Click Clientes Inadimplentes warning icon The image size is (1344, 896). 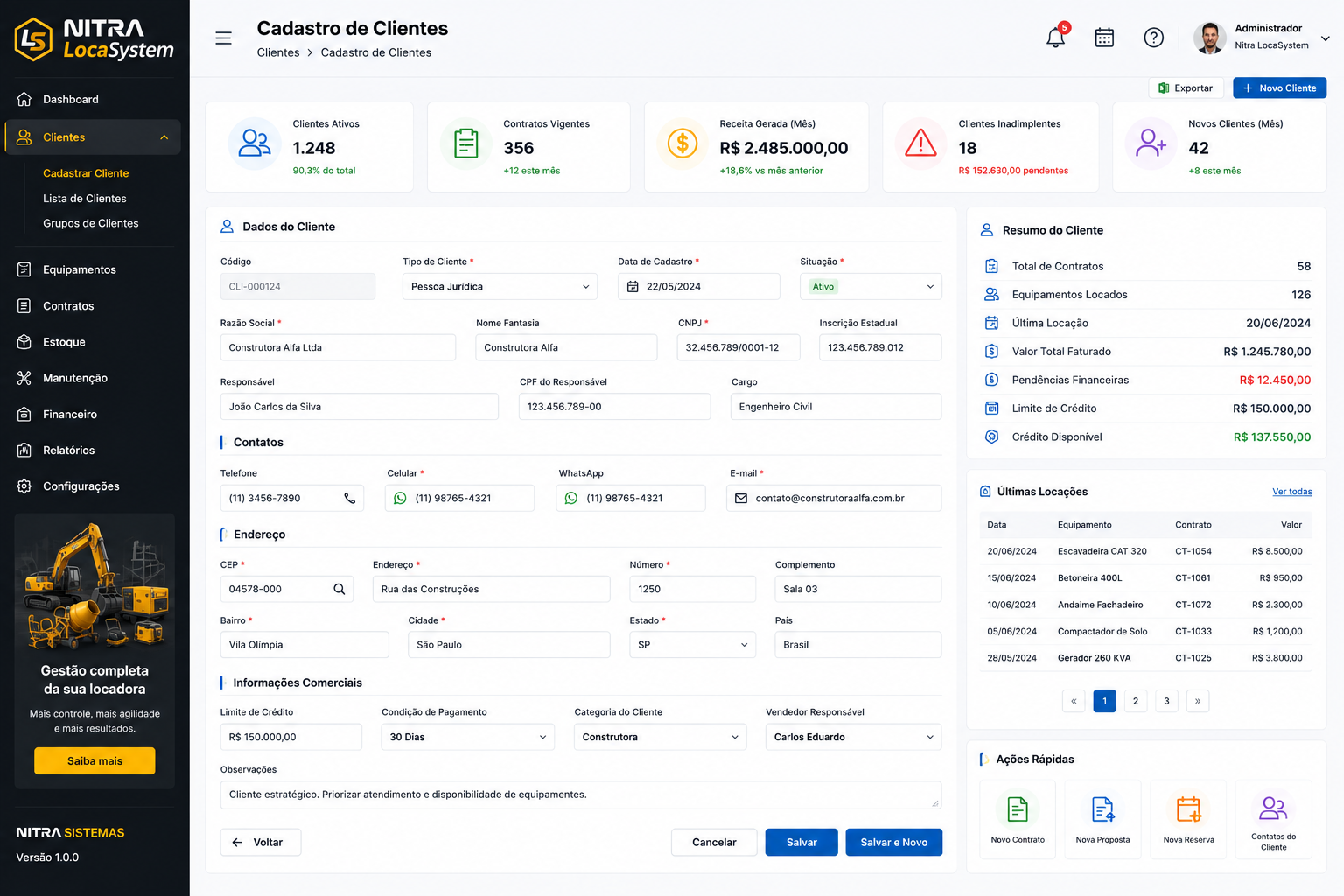(920, 143)
